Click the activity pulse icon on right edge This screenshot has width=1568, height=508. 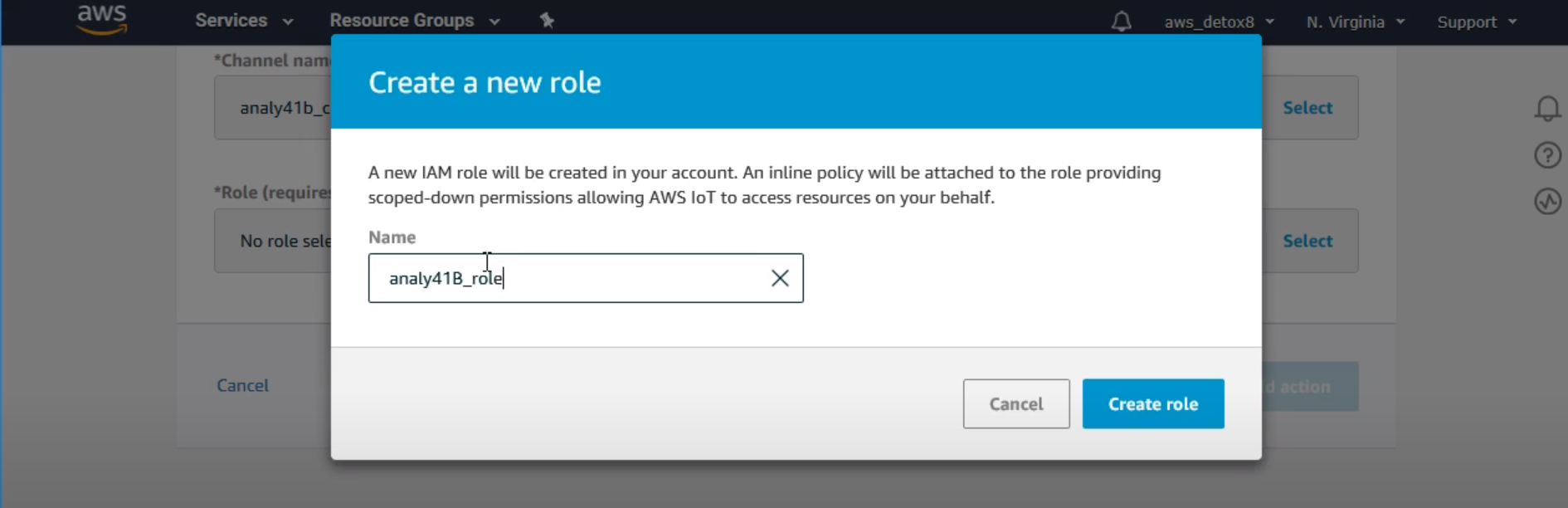point(1547,201)
